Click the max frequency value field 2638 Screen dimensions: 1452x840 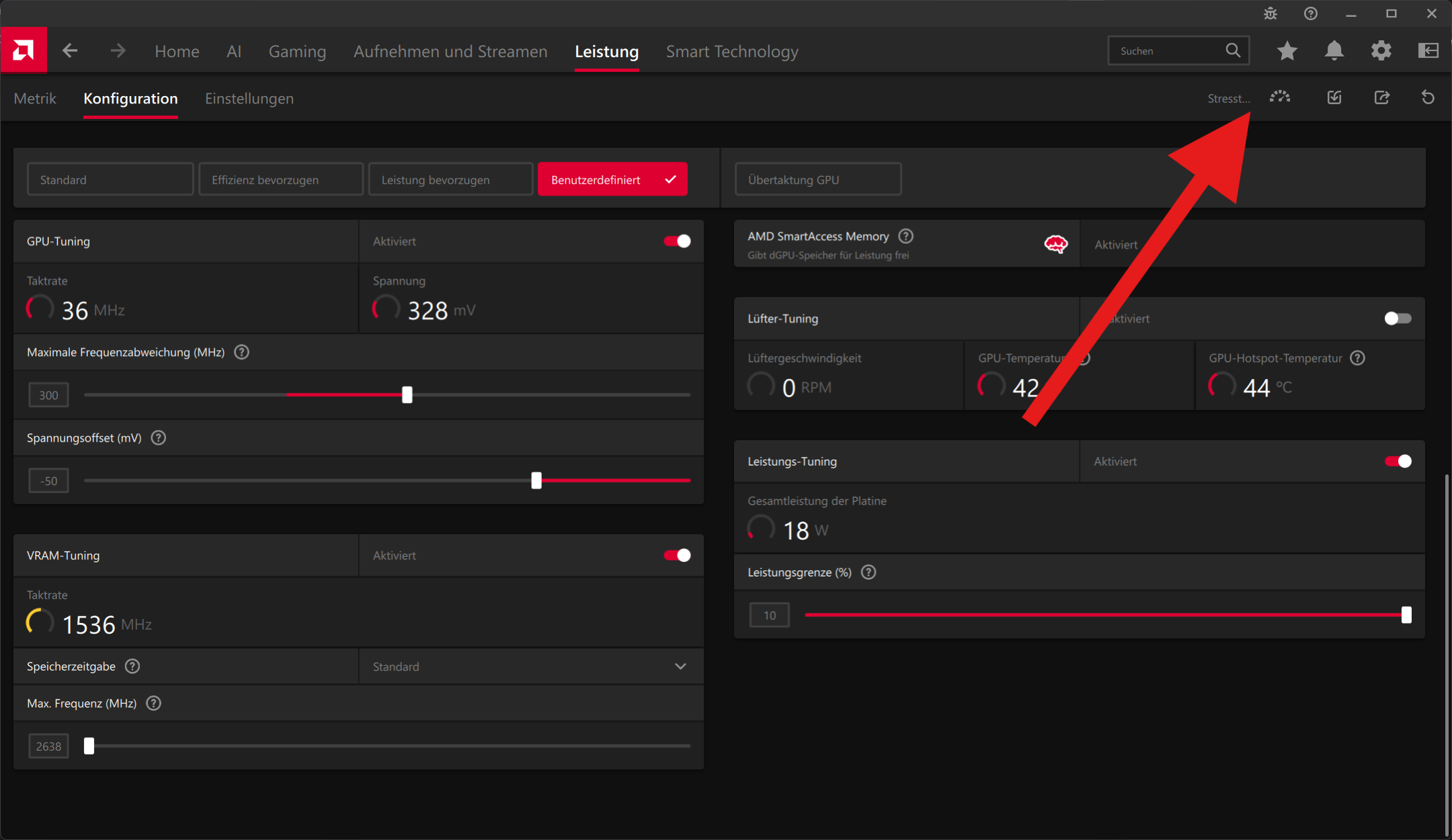[48, 747]
